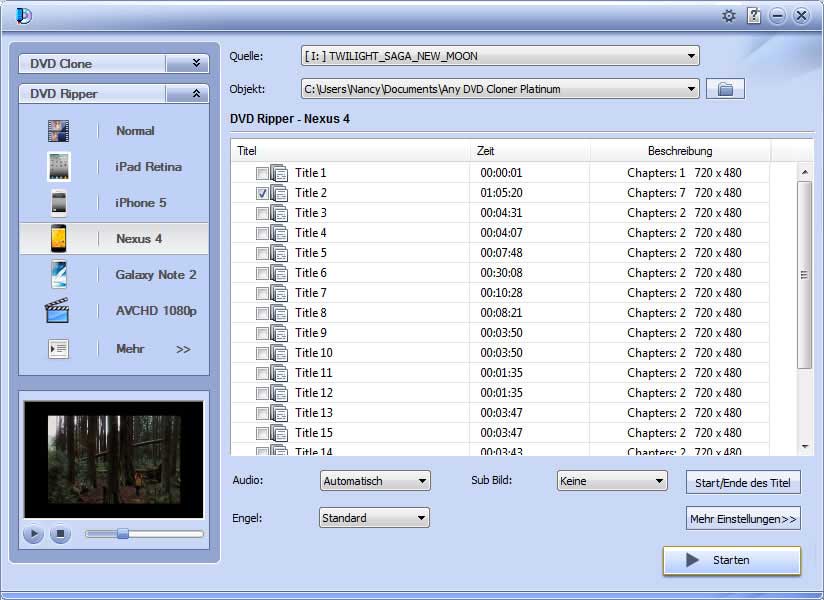Select the iPhone 5 device icon
This screenshot has width=824, height=600.
point(58,203)
